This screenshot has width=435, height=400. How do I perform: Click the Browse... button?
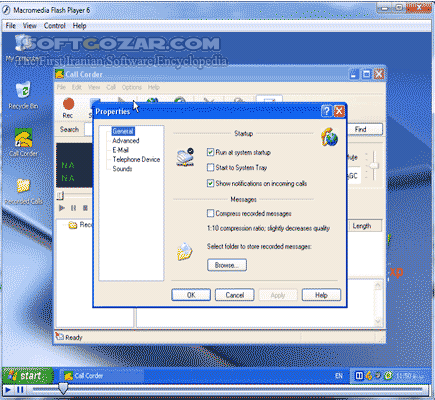227,265
